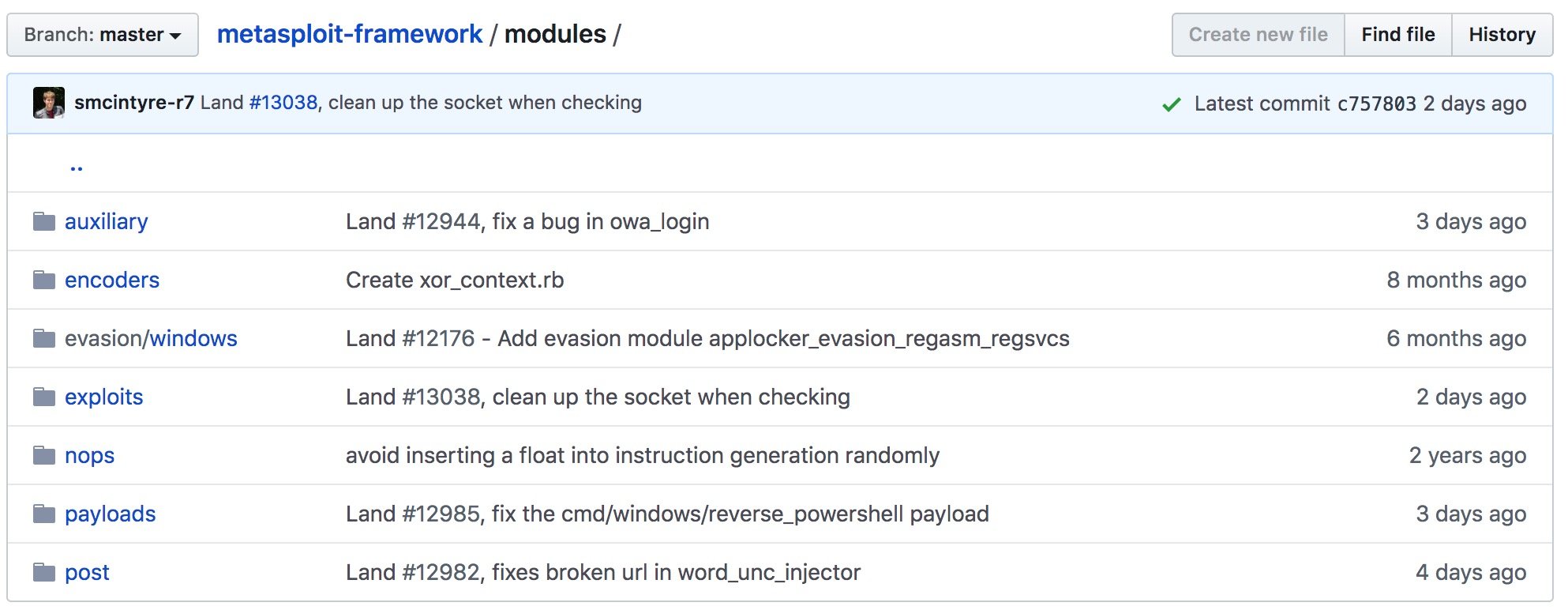Screen dimensions: 1568x610
Task: Click the encoders folder icon
Action: pyautogui.click(x=44, y=280)
